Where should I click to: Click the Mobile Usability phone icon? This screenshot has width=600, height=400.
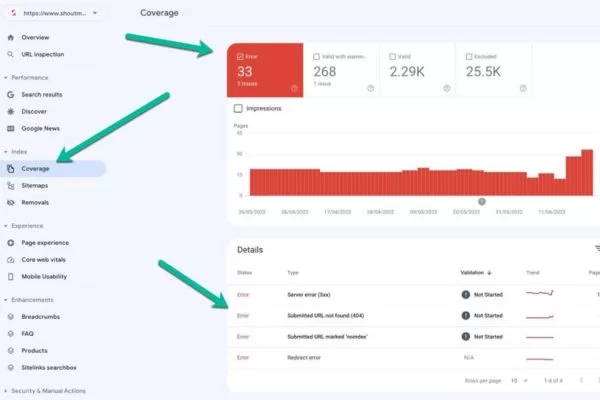coord(11,276)
